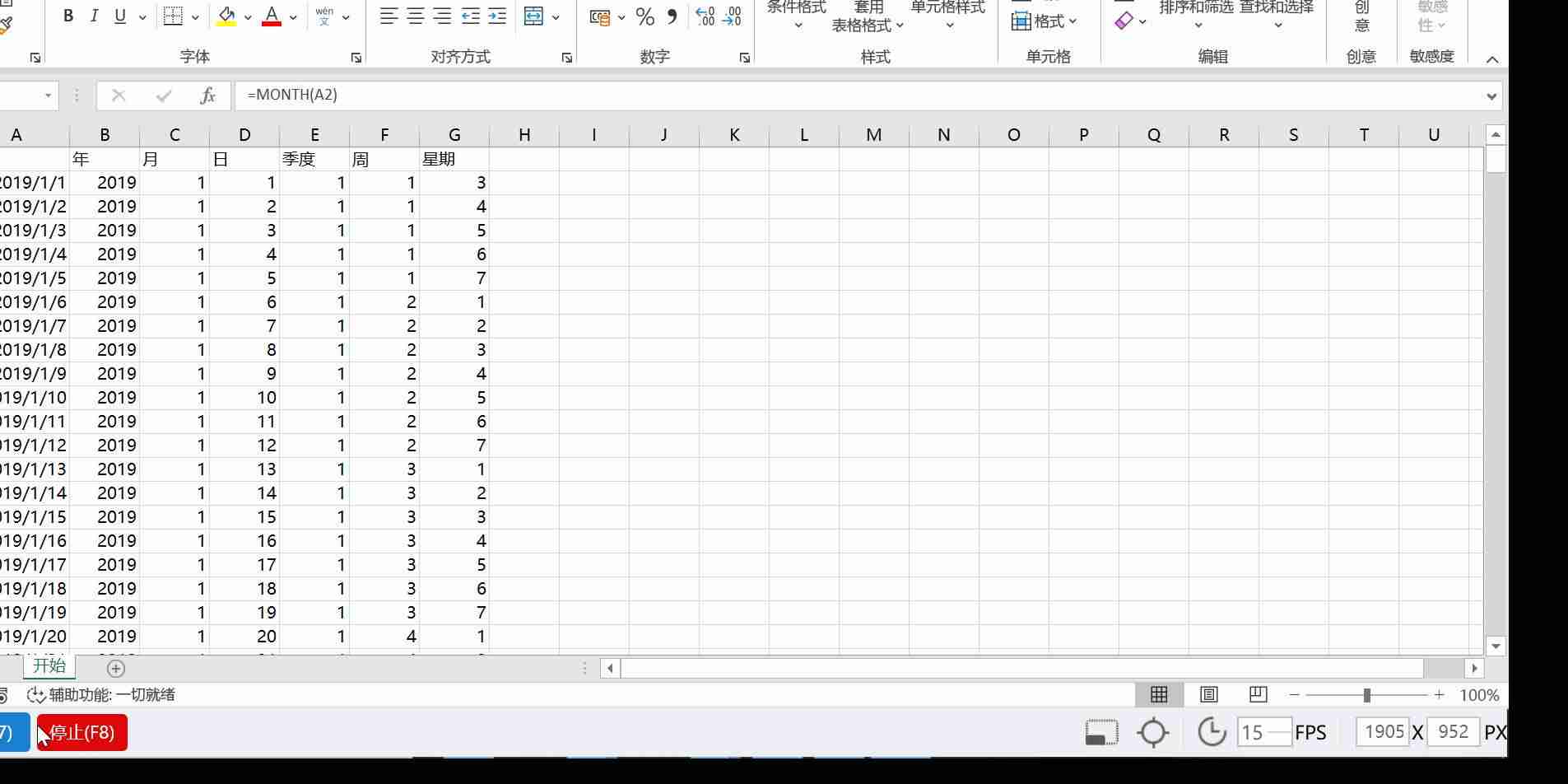The image size is (1568, 784).
Task: Open 条件格式 conditional formatting menu
Action: (797, 15)
